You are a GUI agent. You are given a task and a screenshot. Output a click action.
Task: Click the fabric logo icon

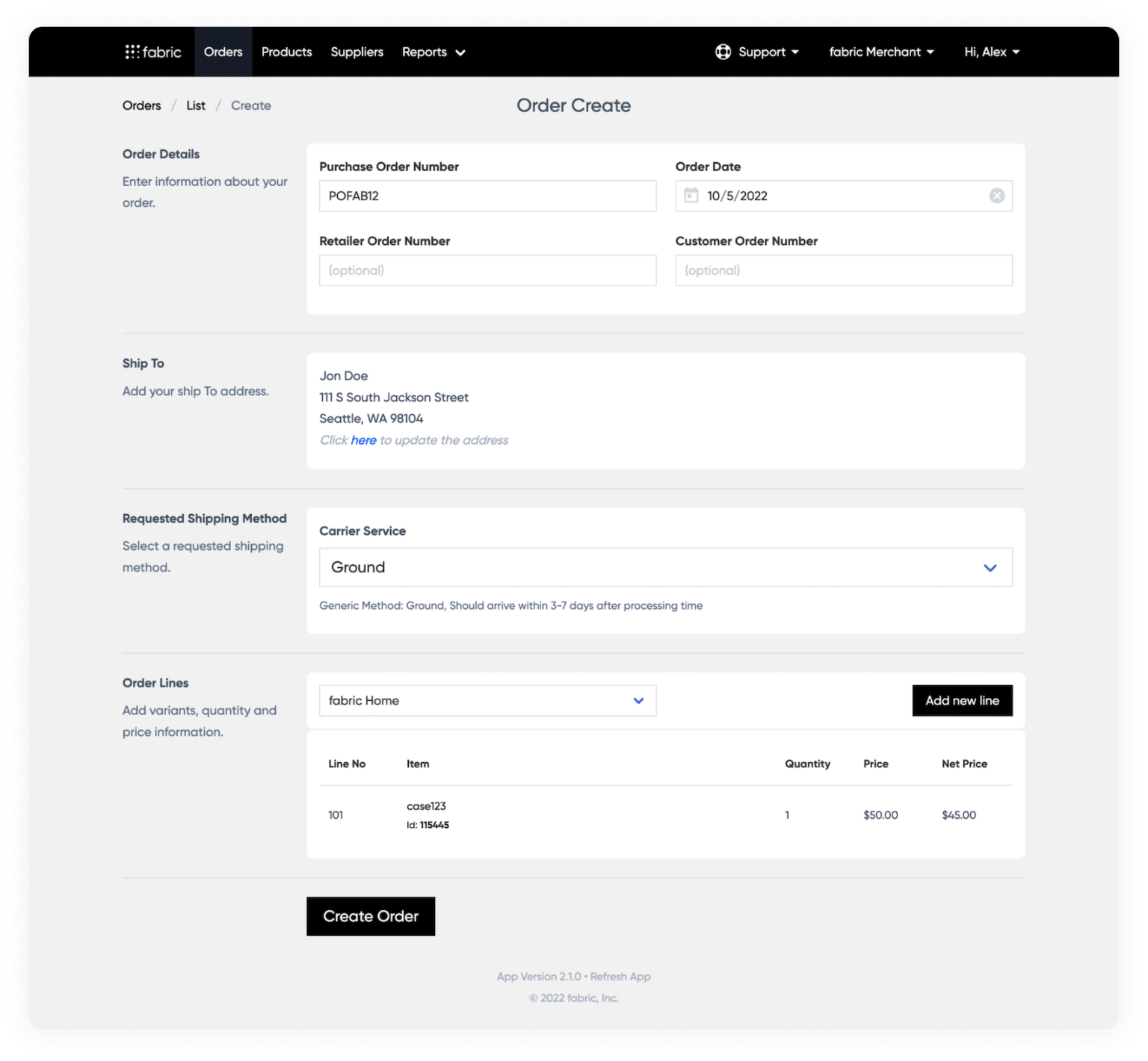(133, 52)
